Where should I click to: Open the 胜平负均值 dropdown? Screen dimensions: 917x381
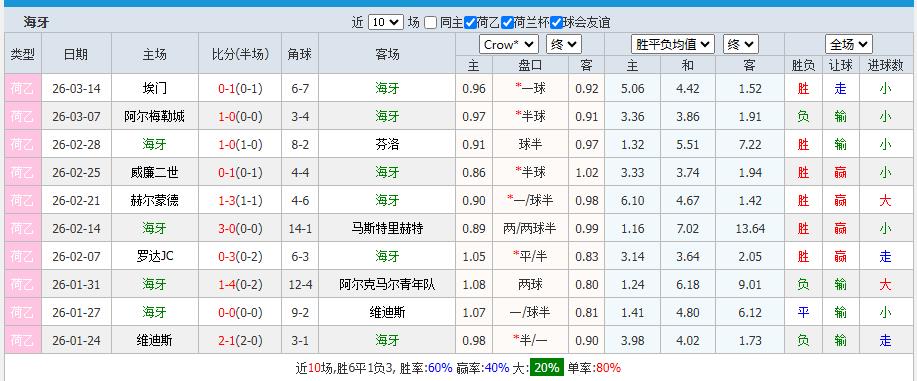(x=673, y=44)
